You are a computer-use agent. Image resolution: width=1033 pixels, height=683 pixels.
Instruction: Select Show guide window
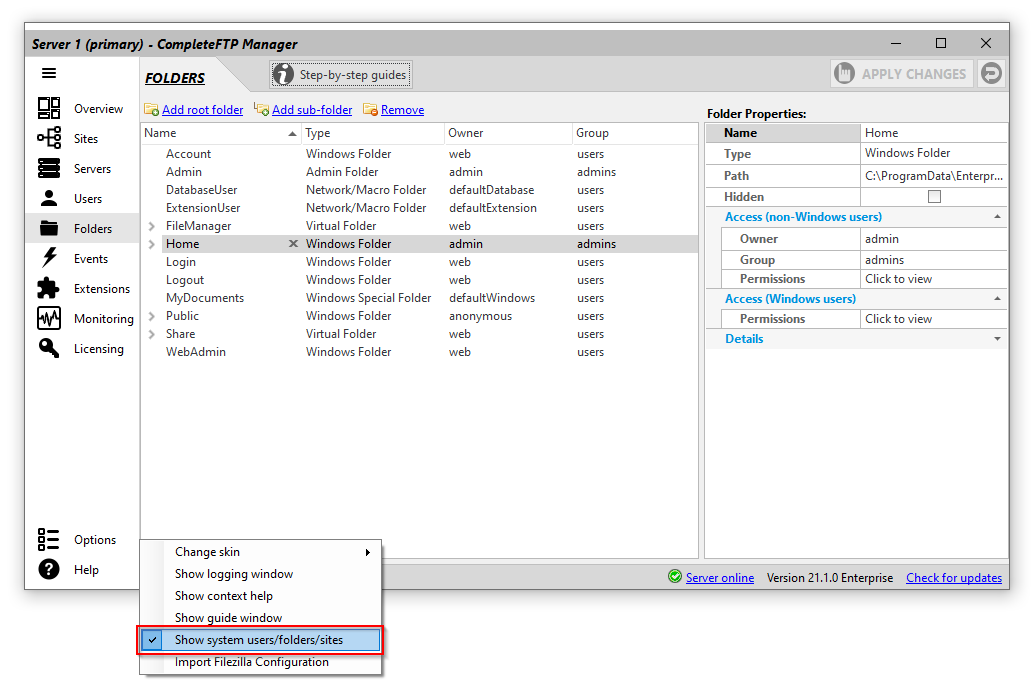tap(260, 618)
